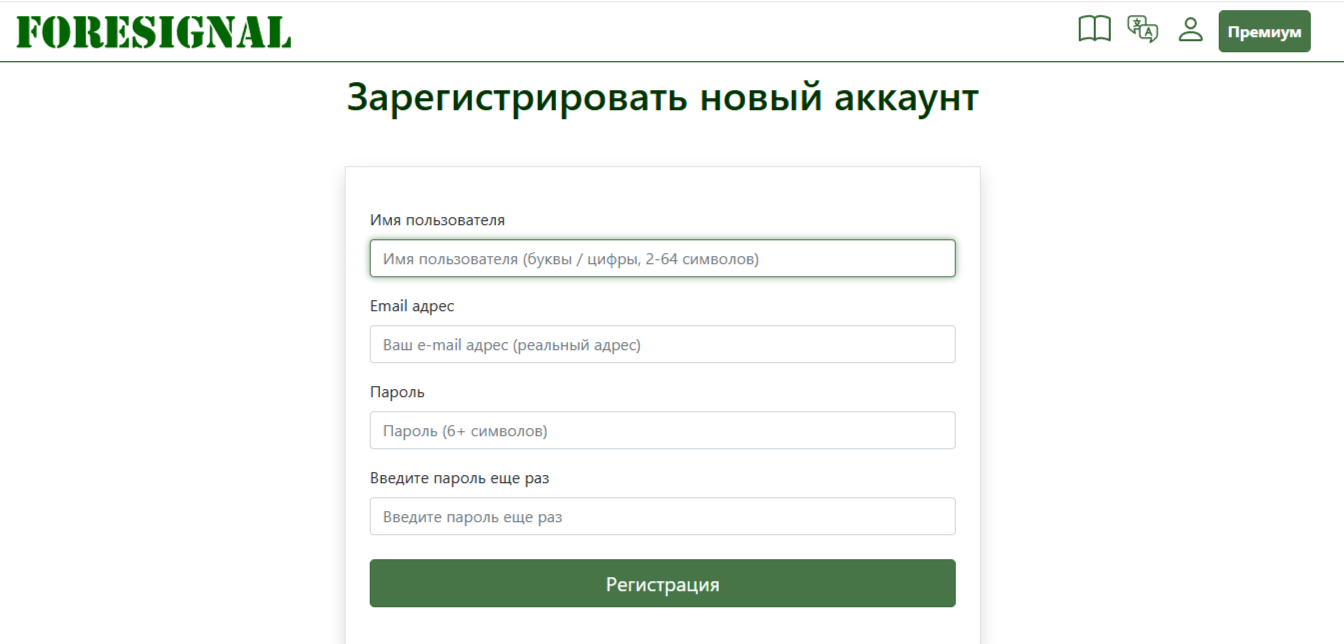Click the Зарегистрировать новый аккаунт heading
Screen dimensions: 1344x644
coord(662,98)
